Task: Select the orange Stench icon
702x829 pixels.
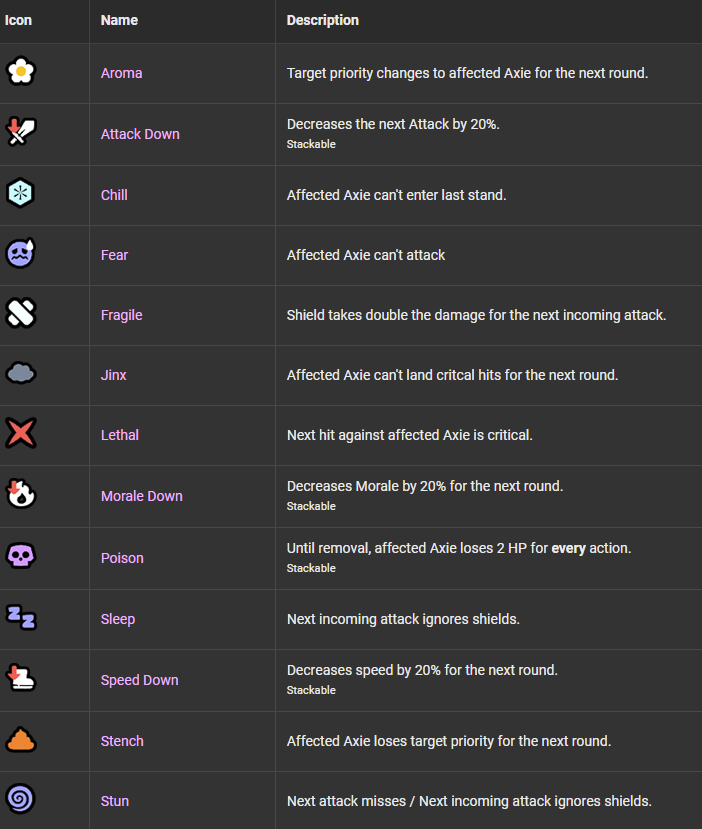Action: click(x=21, y=739)
